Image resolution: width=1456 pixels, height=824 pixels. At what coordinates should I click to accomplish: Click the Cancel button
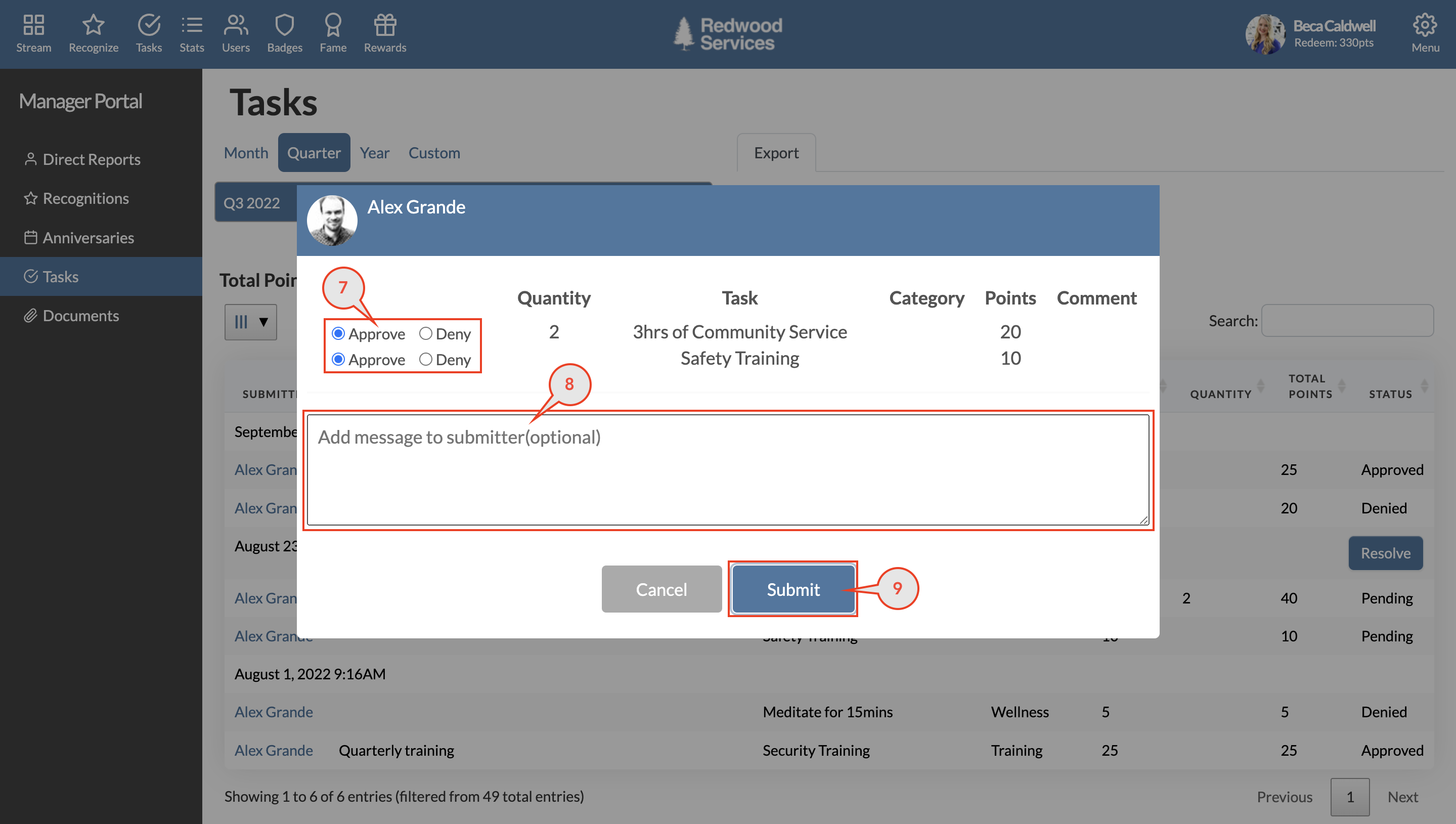click(661, 589)
